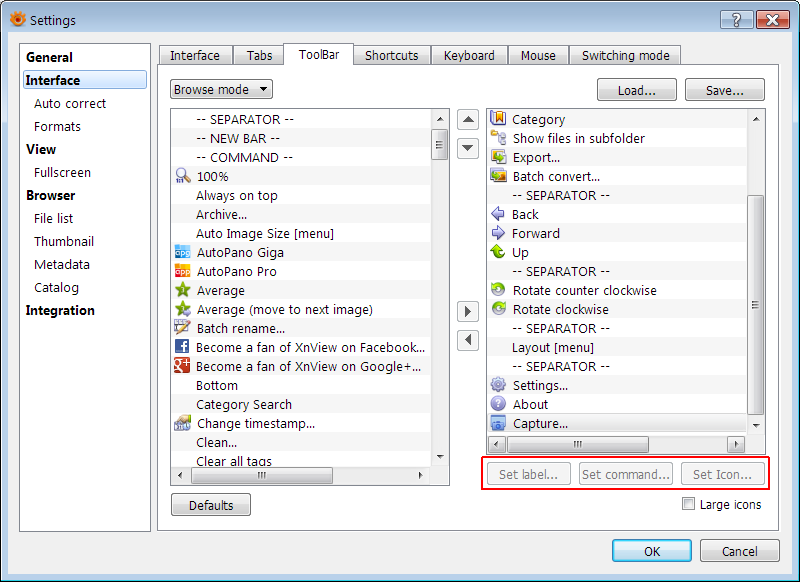Click the Save... button

coord(724,90)
